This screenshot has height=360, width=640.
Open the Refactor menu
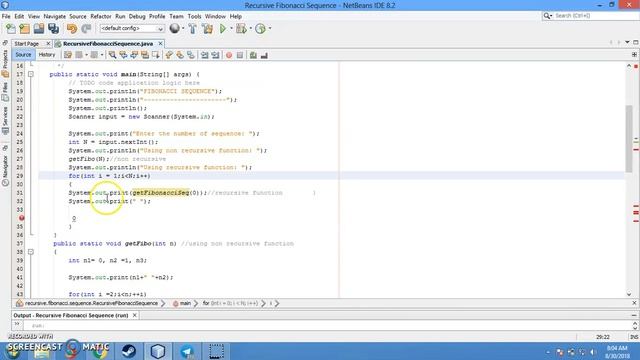101,16
